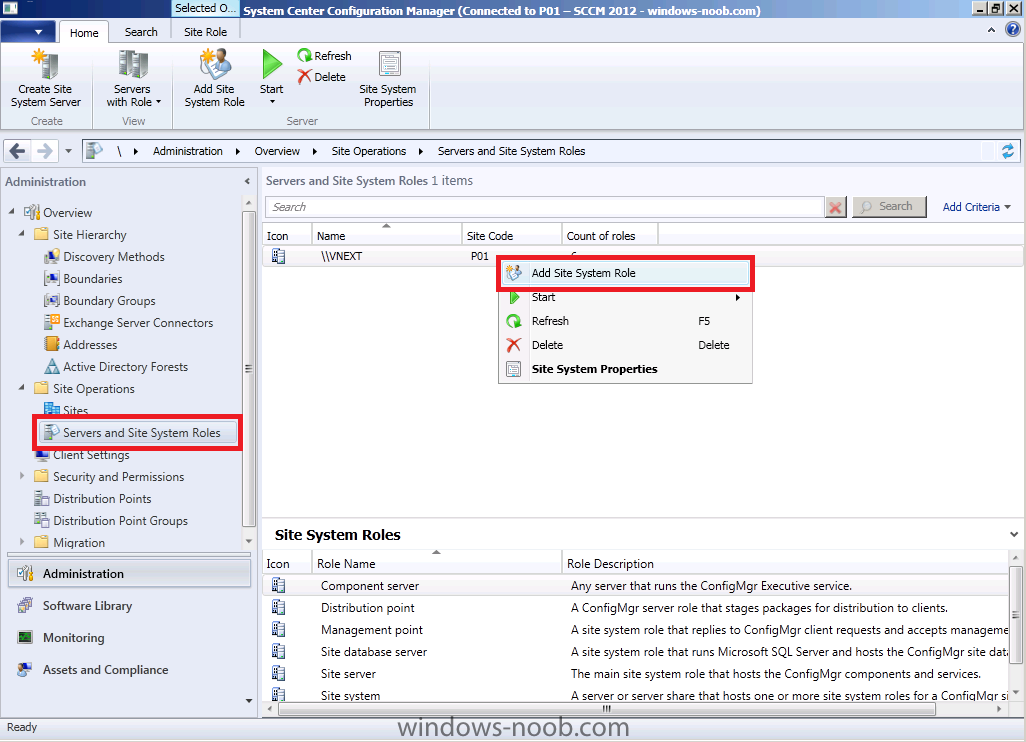Viewport: 1026px width, 742px height.
Task: Open the application menu dropdown button
Action: pos(28,32)
